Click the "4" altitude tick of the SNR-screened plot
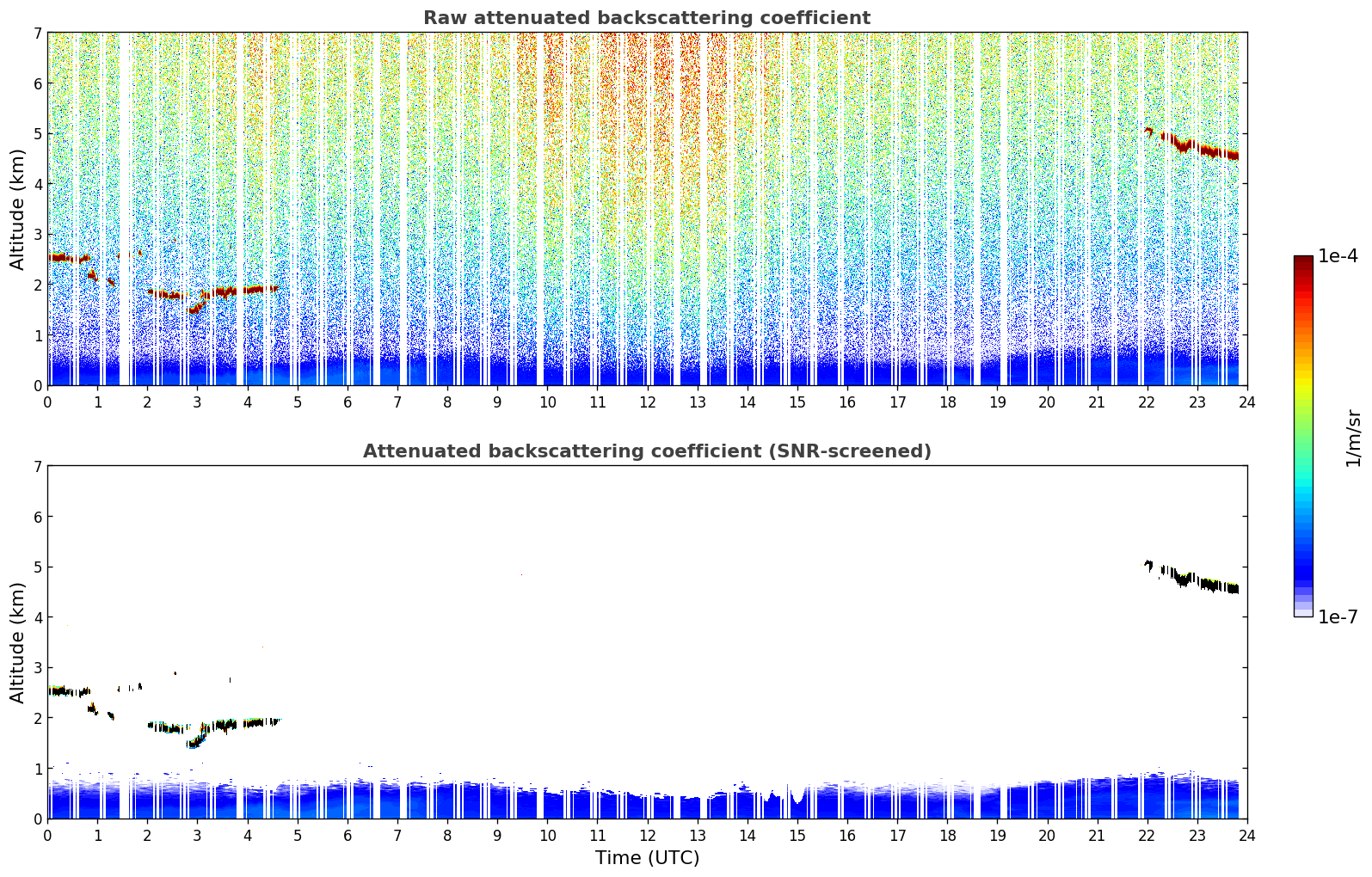The image size is (1372, 877). tap(37, 617)
